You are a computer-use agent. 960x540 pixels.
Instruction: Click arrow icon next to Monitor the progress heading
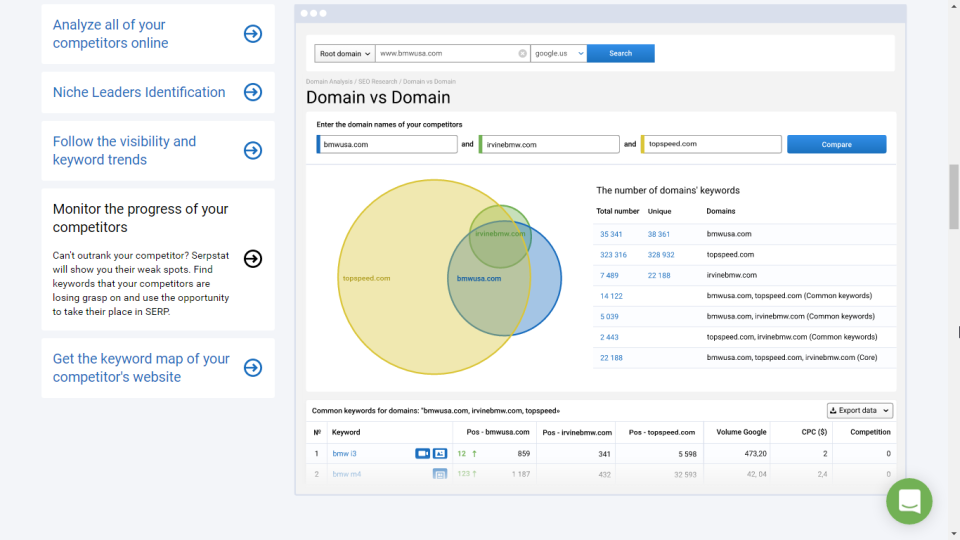[x=253, y=259]
